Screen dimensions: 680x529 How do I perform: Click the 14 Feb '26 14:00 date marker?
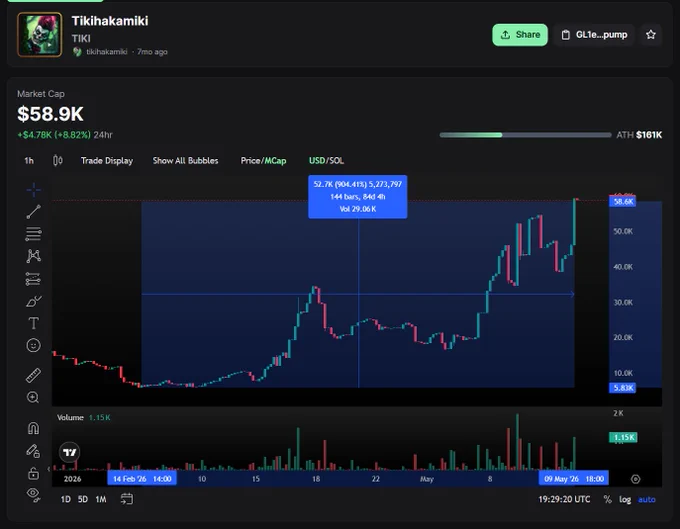[x=142, y=479]
